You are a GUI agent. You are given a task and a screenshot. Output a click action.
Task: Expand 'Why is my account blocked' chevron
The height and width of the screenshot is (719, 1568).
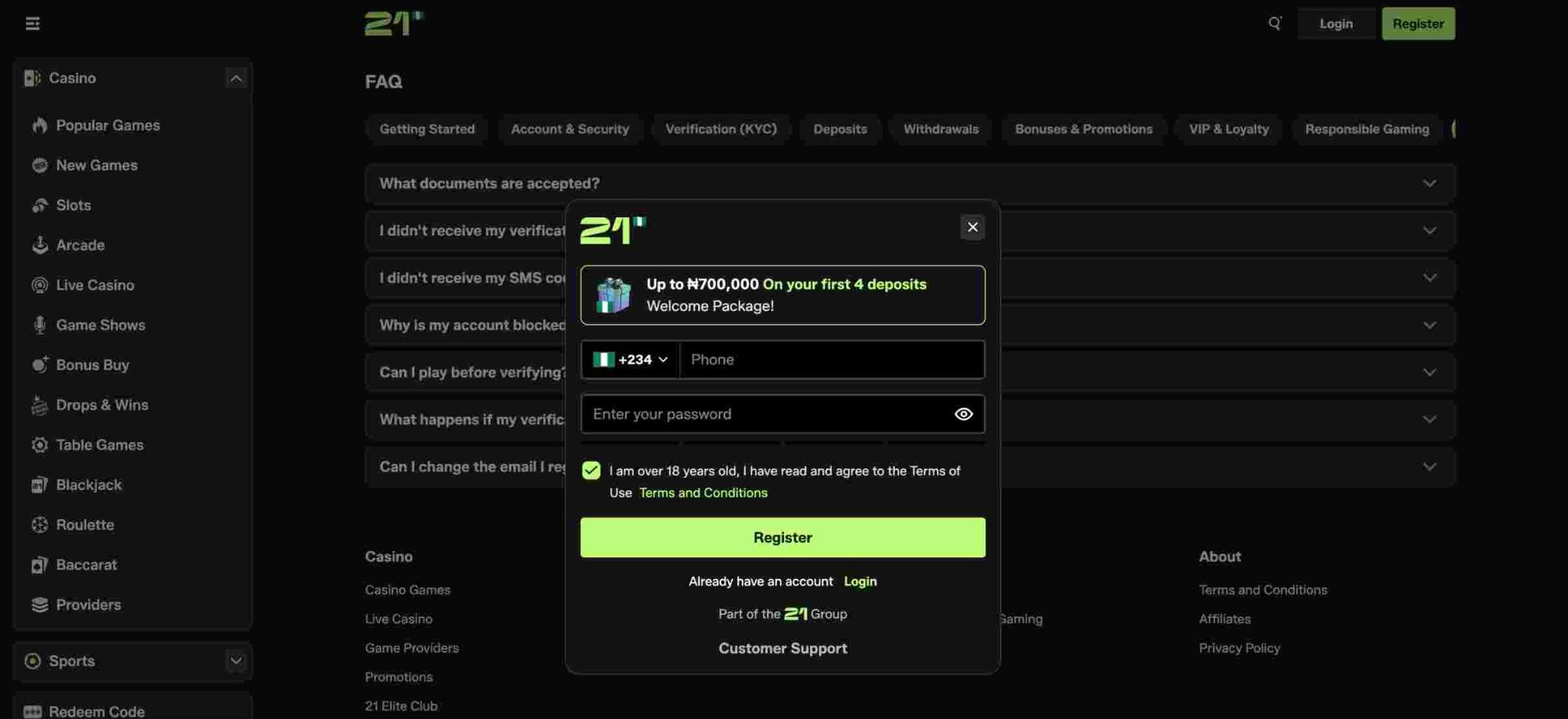click(1429, 325)
